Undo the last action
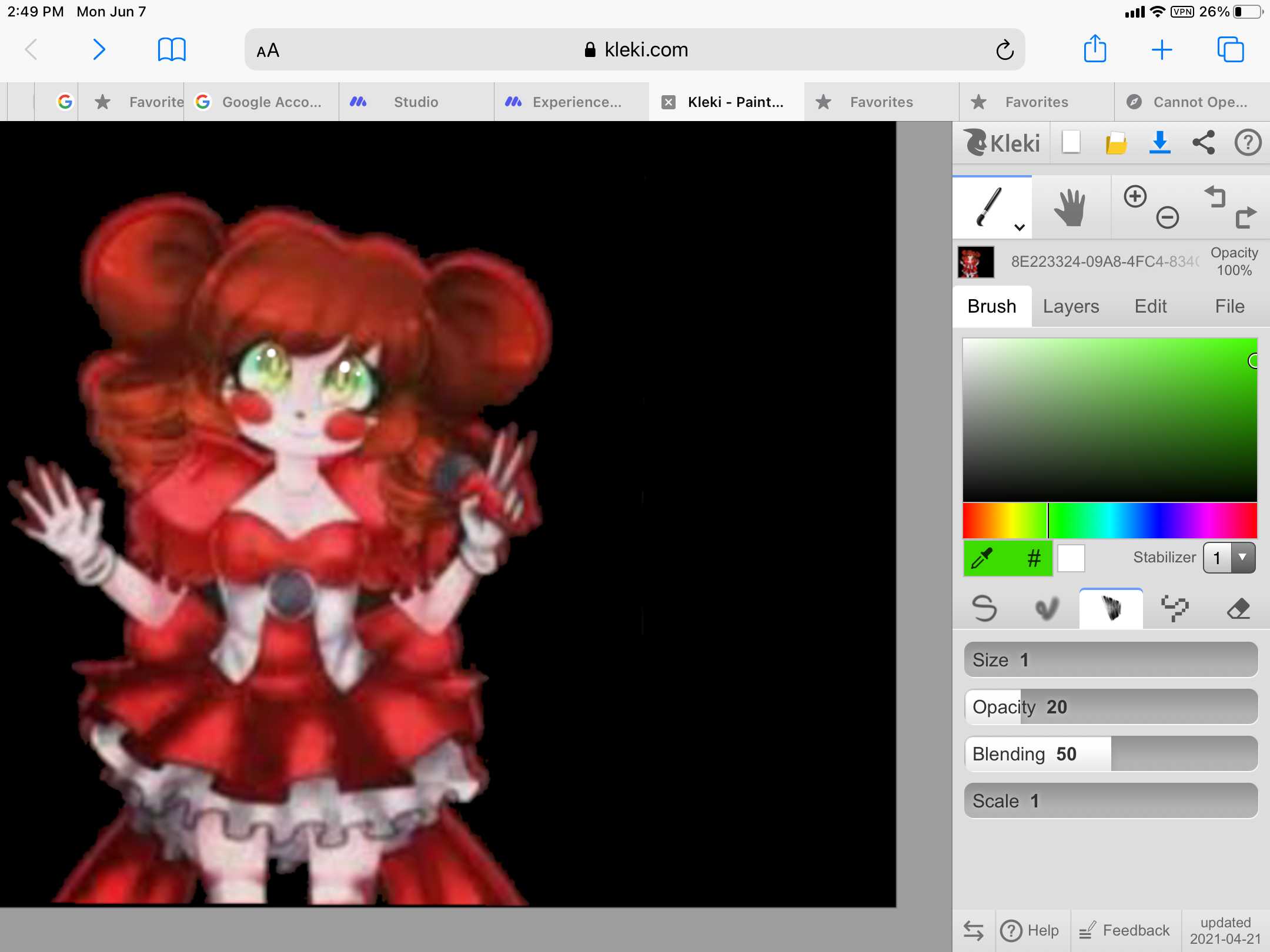The width and height of the screenshot is (1270, 952). click(1215, 197)
